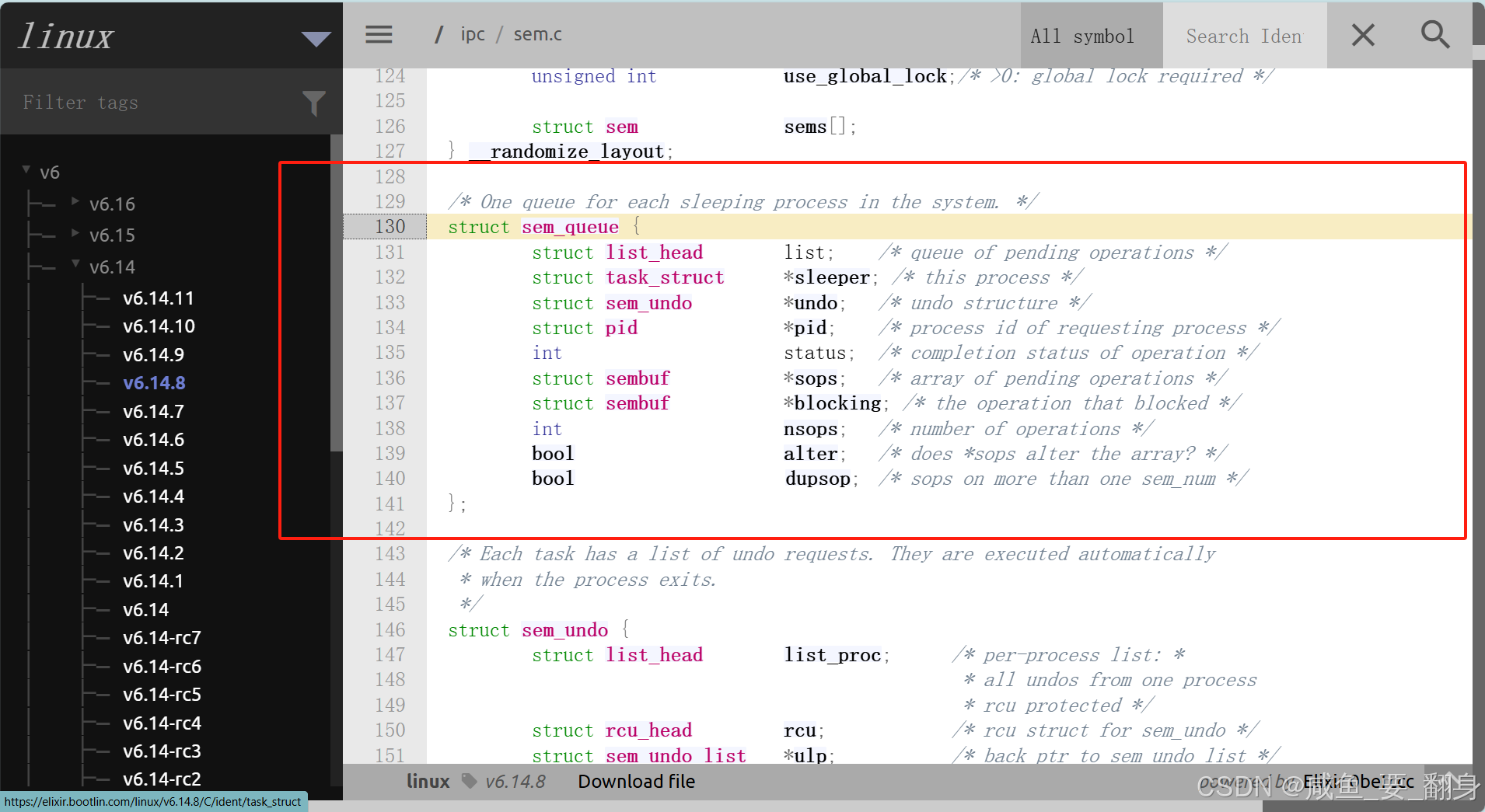This screenshot has width=1485, height=812.
Task: Click the tag icon beside v6.14.8 footer
Action: (469, 781)
